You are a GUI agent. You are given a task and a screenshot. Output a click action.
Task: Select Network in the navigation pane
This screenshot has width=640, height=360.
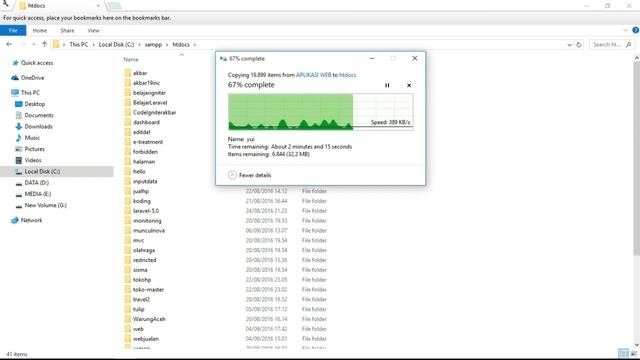27,220
